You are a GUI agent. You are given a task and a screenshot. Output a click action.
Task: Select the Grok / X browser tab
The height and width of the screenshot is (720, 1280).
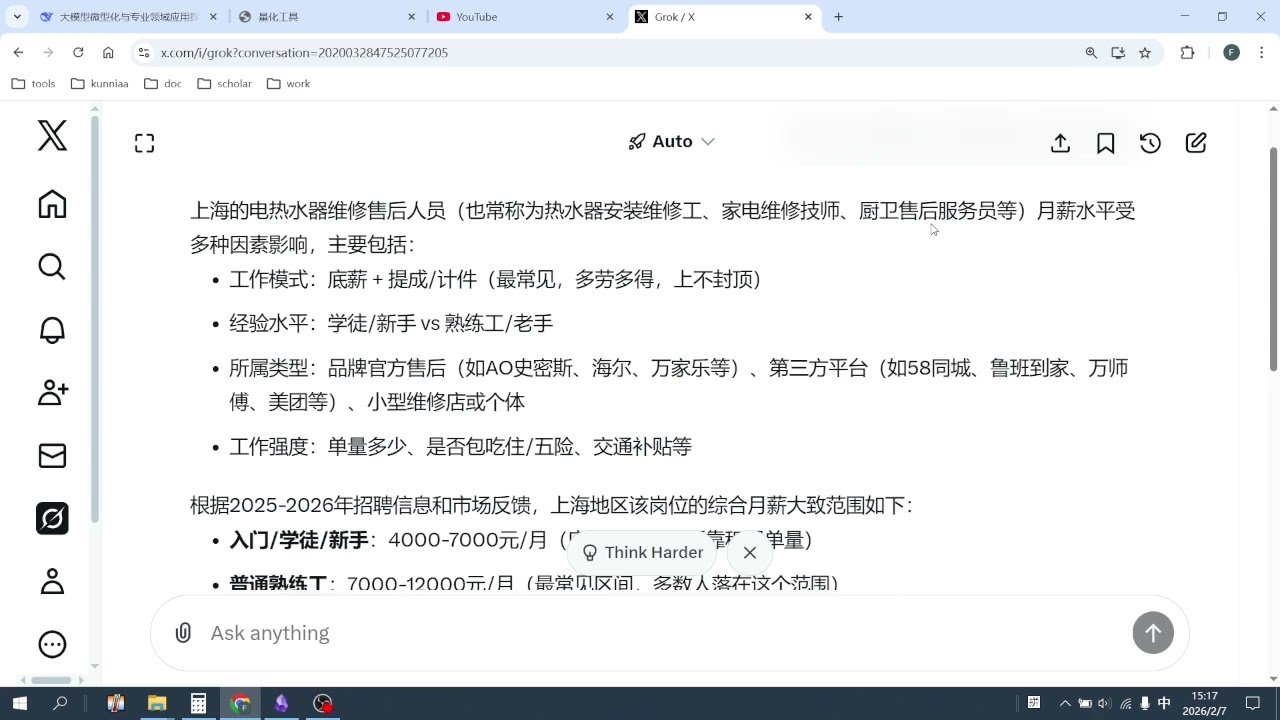click(x=724, y=17)
